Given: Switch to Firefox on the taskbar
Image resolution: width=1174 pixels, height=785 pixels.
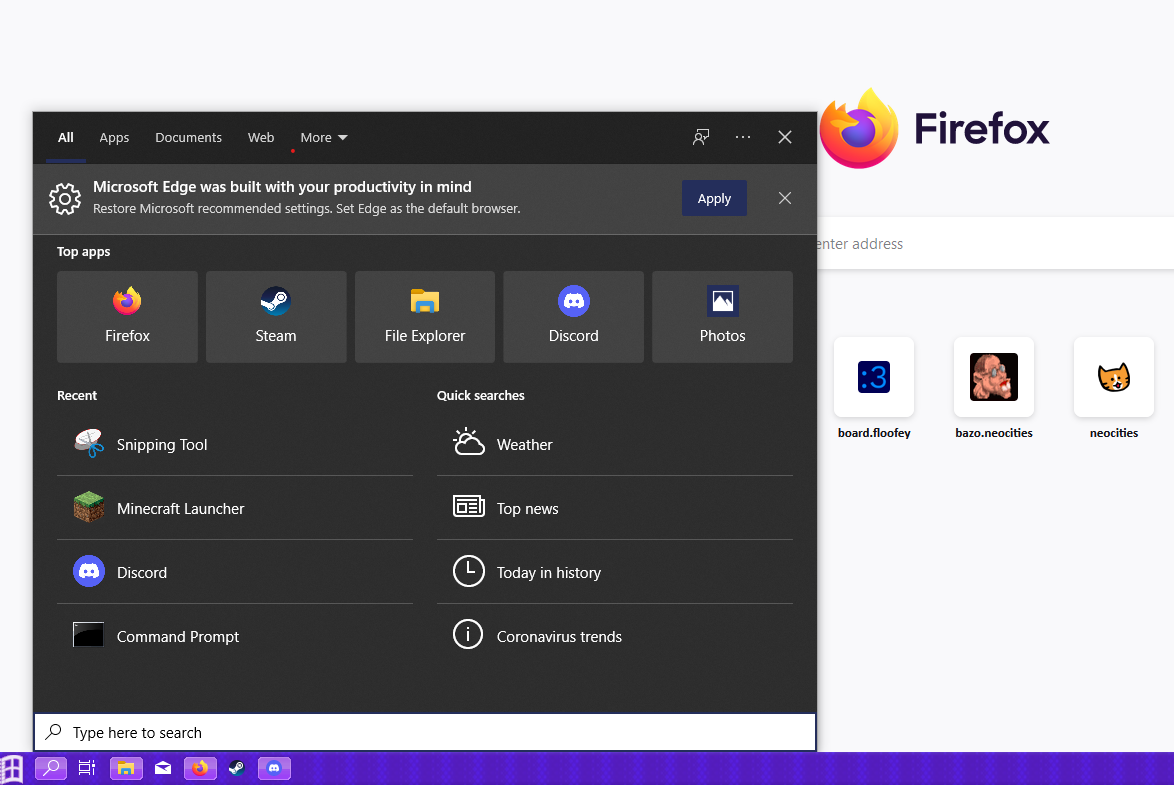Looking at the screenshot, I should 200,769.
